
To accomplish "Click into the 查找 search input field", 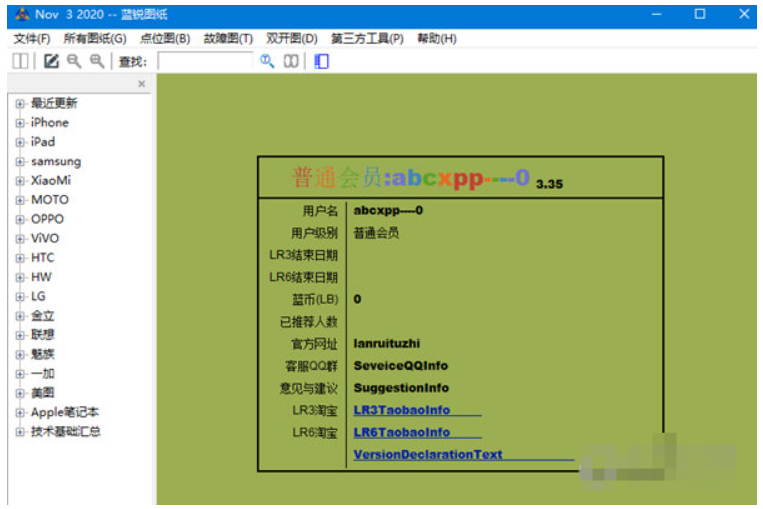I will 205,61.
